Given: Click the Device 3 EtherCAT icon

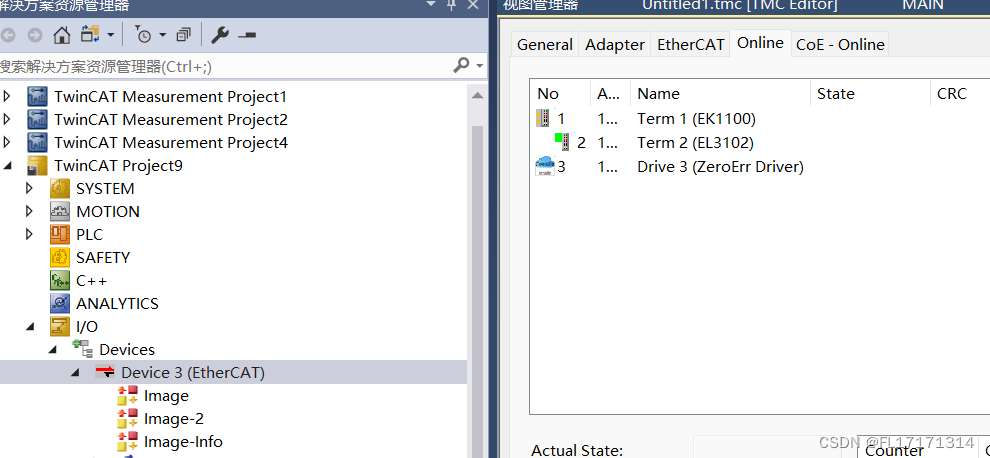Looking at the screenshot, I should click(105, 372).
